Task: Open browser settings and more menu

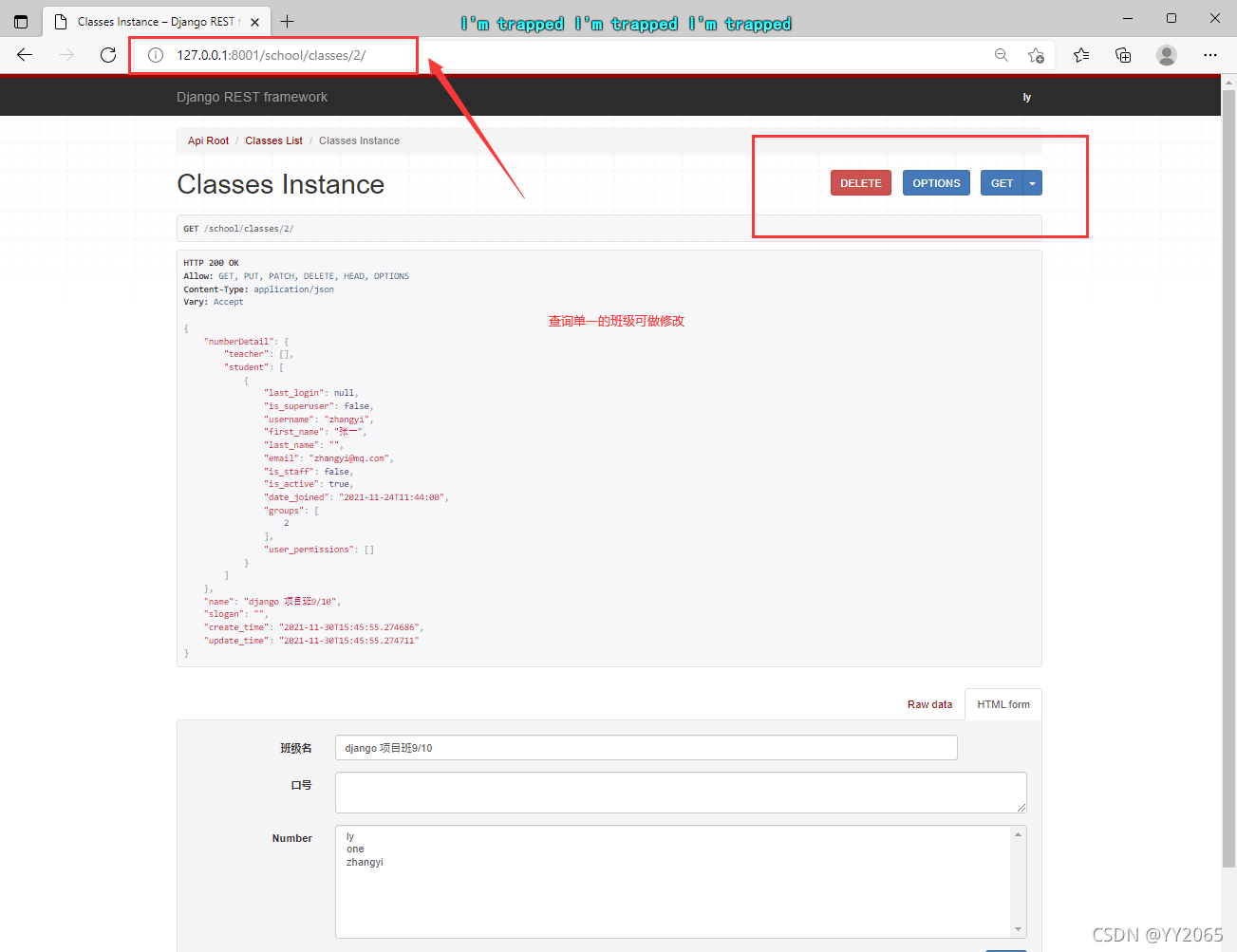Action: 1209,55
